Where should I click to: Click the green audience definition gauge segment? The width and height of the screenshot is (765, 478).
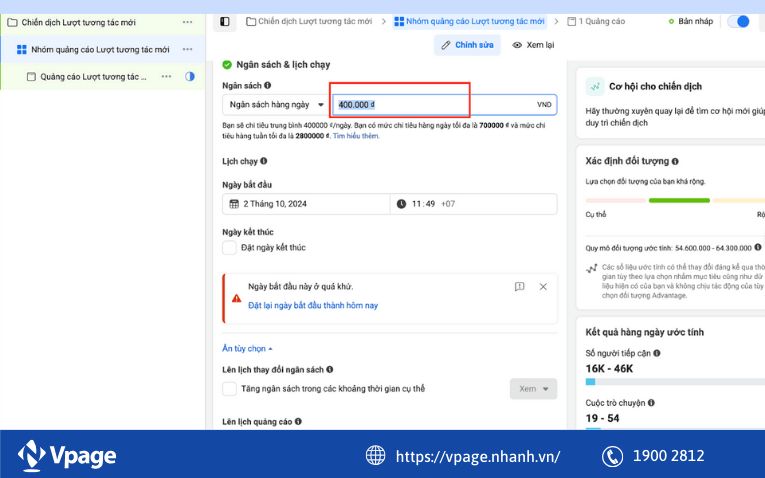click(x=679, y=200)
